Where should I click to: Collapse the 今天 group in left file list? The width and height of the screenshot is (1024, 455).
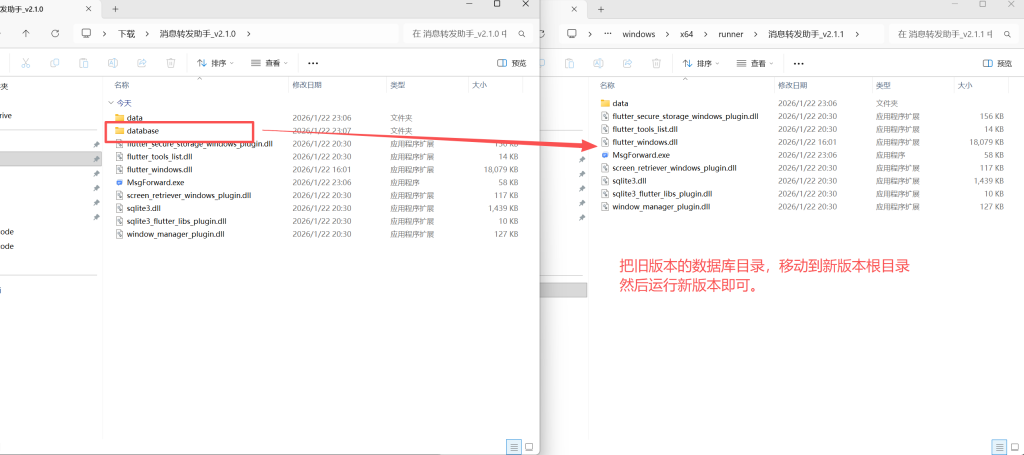click(110, 103)
